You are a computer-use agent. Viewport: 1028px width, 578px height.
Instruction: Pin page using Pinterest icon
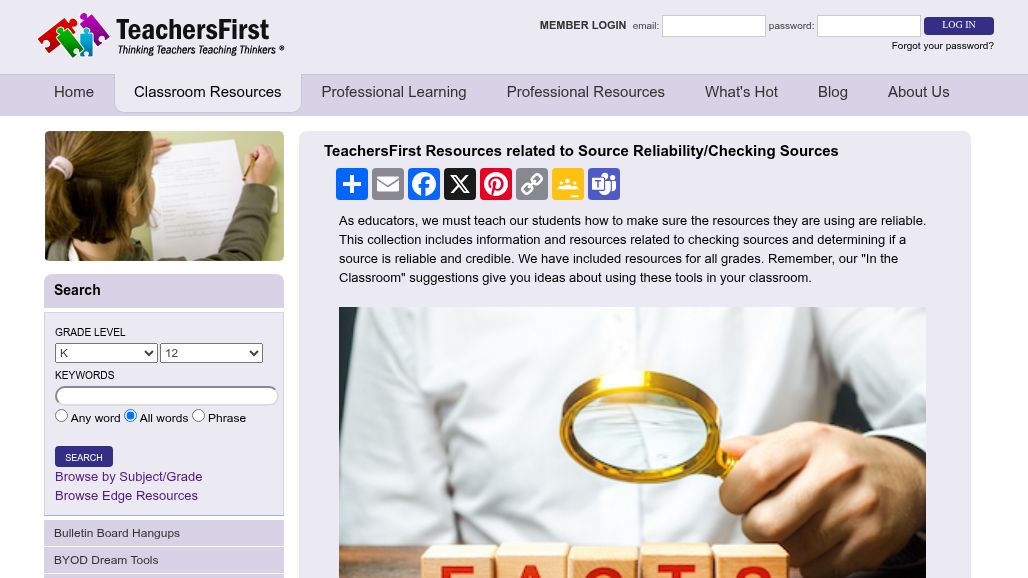click(x=496, y=184)
